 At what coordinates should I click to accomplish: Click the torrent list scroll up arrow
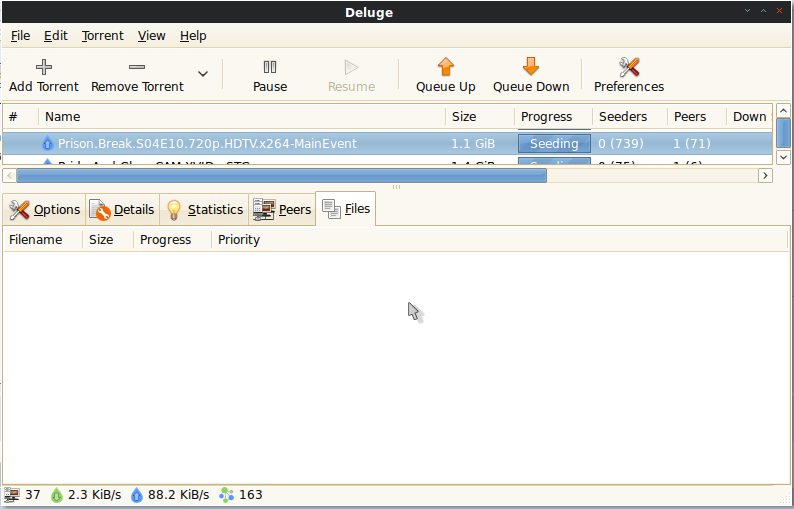[783, 111]
